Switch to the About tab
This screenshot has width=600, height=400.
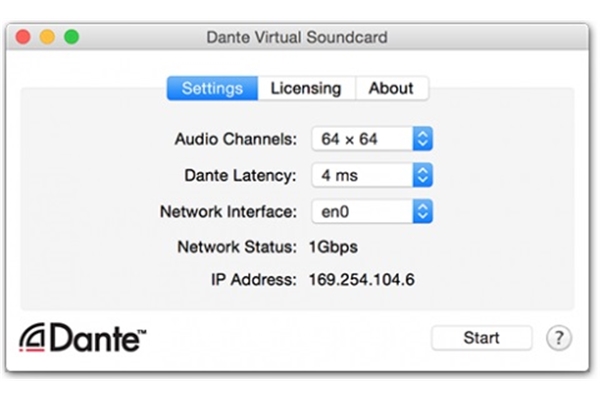391,88
